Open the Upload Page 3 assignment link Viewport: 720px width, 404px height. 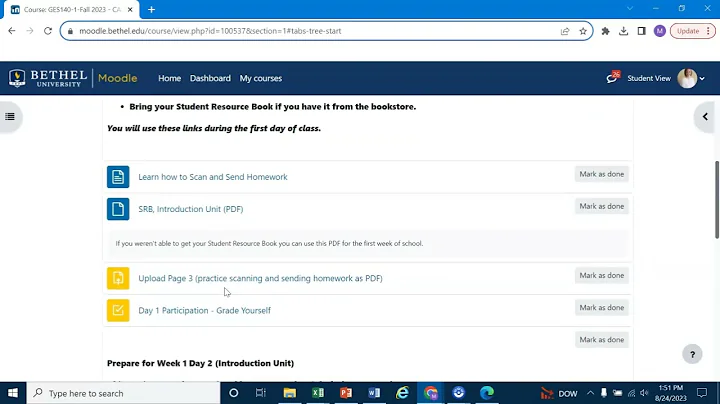click(260, 278)
